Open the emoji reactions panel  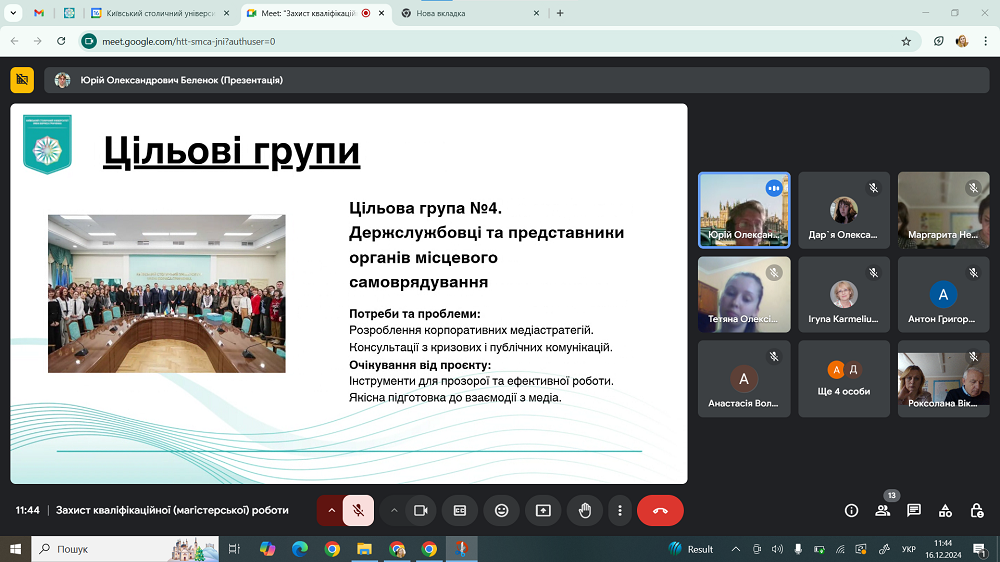tap(502, 510)
